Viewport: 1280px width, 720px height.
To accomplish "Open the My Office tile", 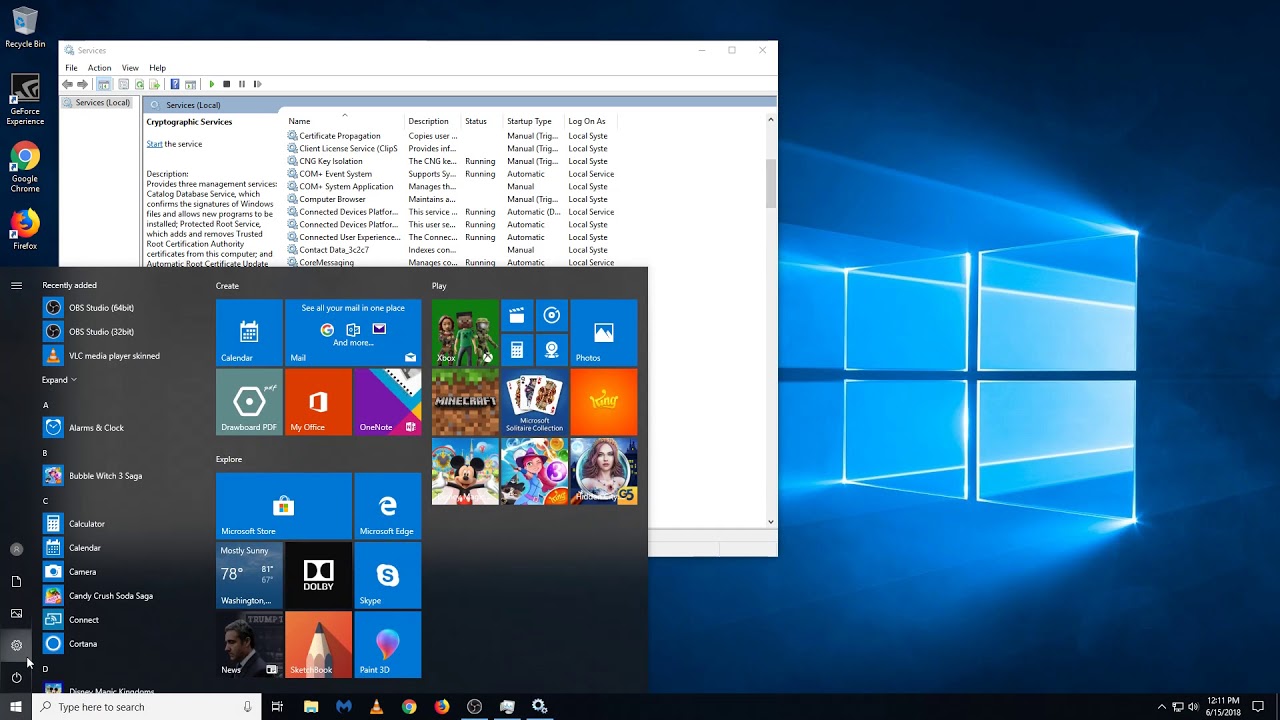I will coord(318,402).
